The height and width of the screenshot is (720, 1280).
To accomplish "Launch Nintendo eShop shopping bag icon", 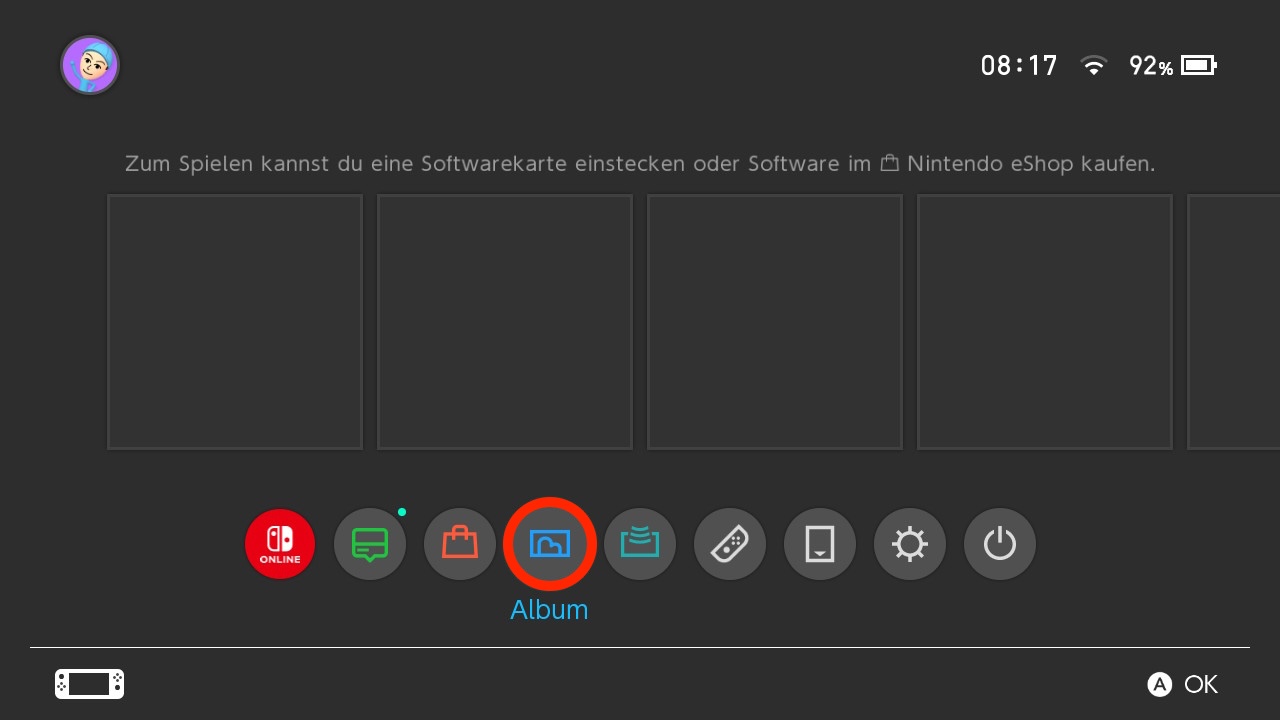I will 460,545.
